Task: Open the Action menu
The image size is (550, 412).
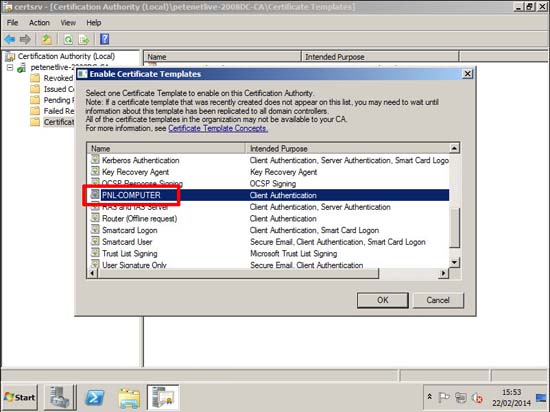Action: [39, 23]
